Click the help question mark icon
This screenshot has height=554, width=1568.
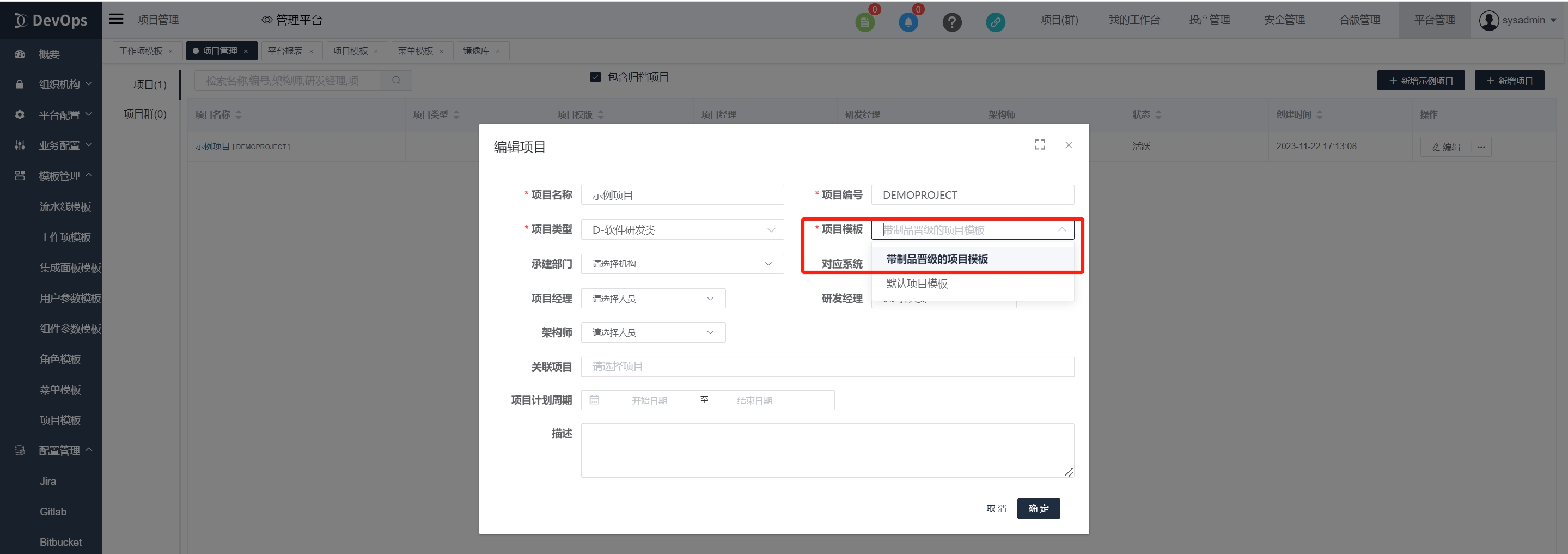[951, 22]
